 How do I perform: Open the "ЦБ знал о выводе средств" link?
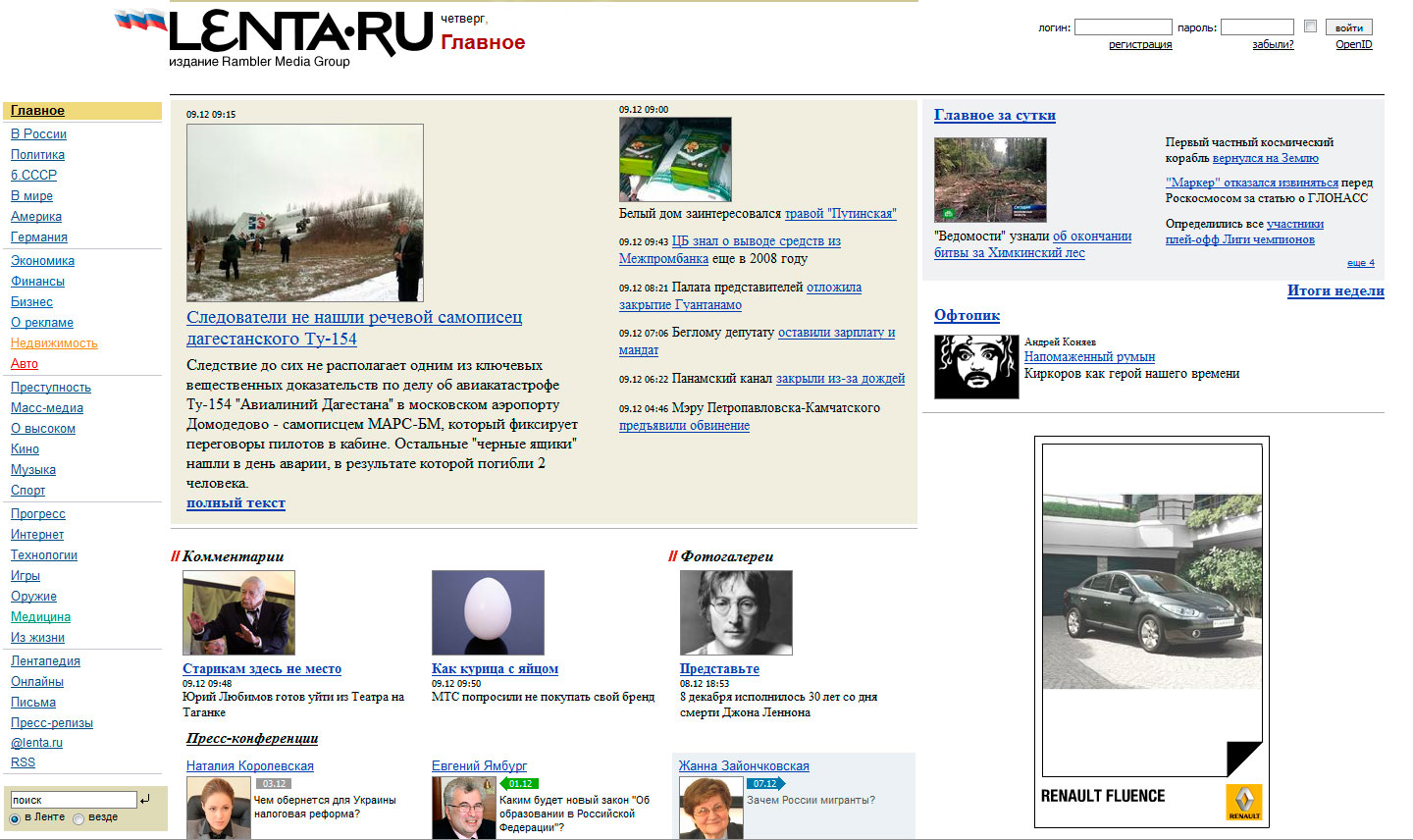(730, 250)
